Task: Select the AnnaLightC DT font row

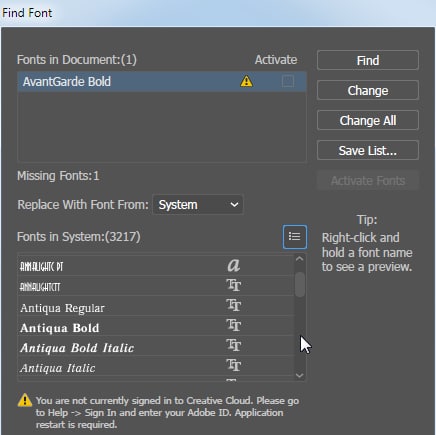Action: tap(156, 266)
